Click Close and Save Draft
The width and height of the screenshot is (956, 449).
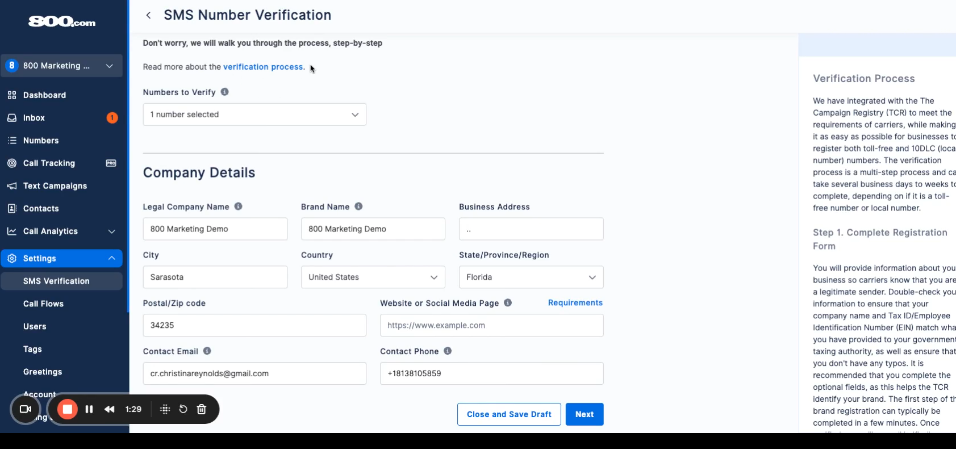pos(509,414)
